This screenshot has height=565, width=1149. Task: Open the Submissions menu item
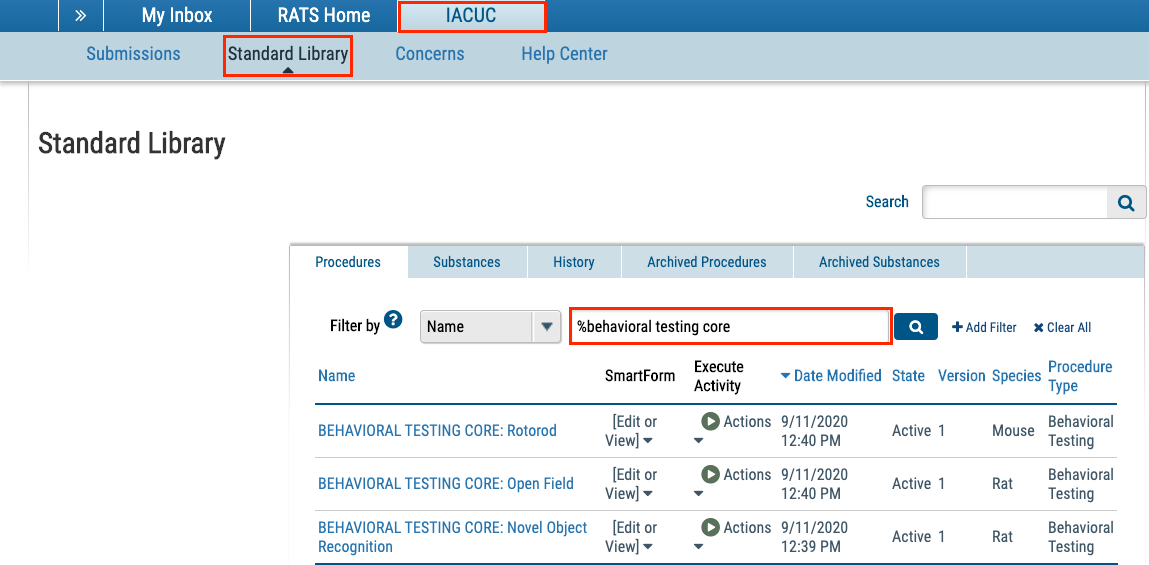tap(133, 53)
